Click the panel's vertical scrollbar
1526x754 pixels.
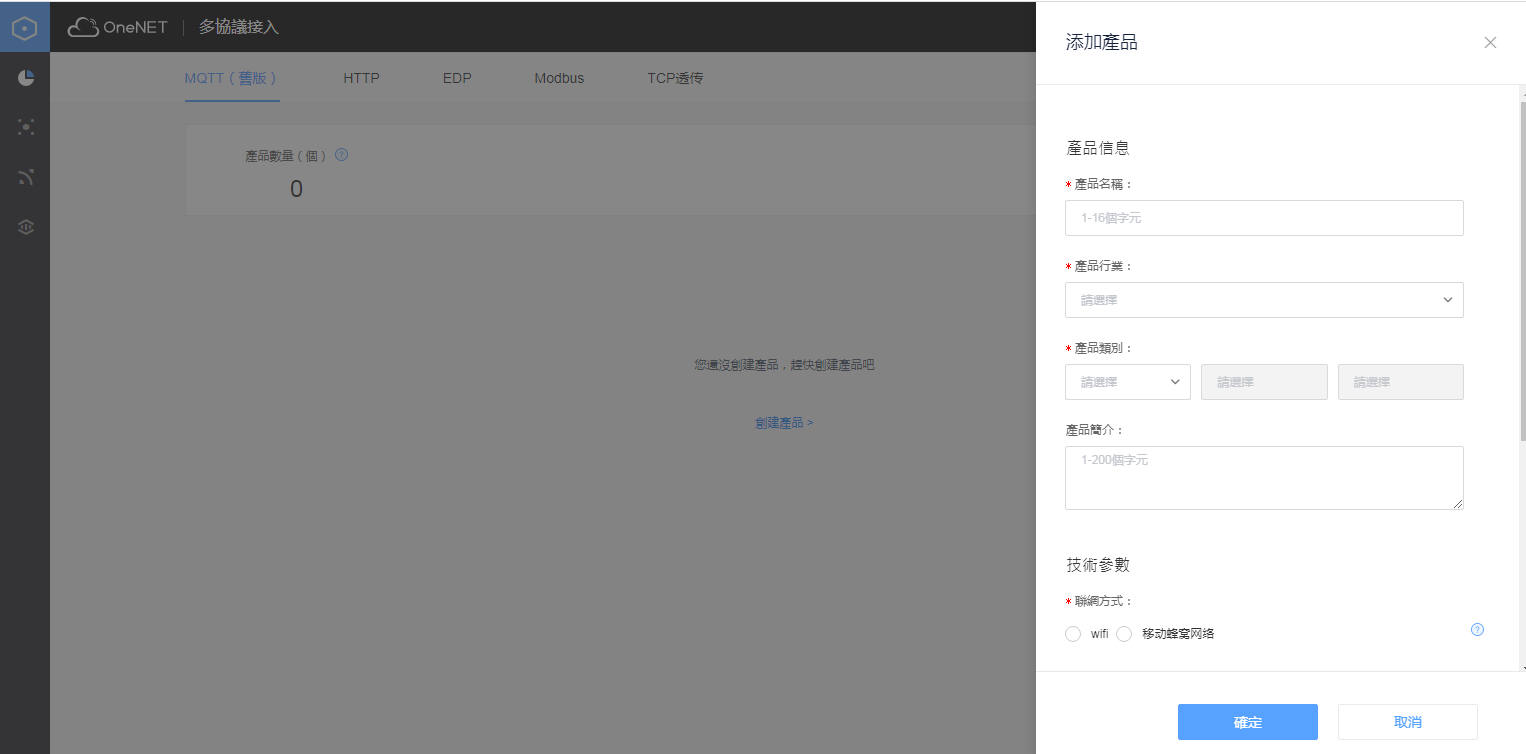click(1523, 270)
